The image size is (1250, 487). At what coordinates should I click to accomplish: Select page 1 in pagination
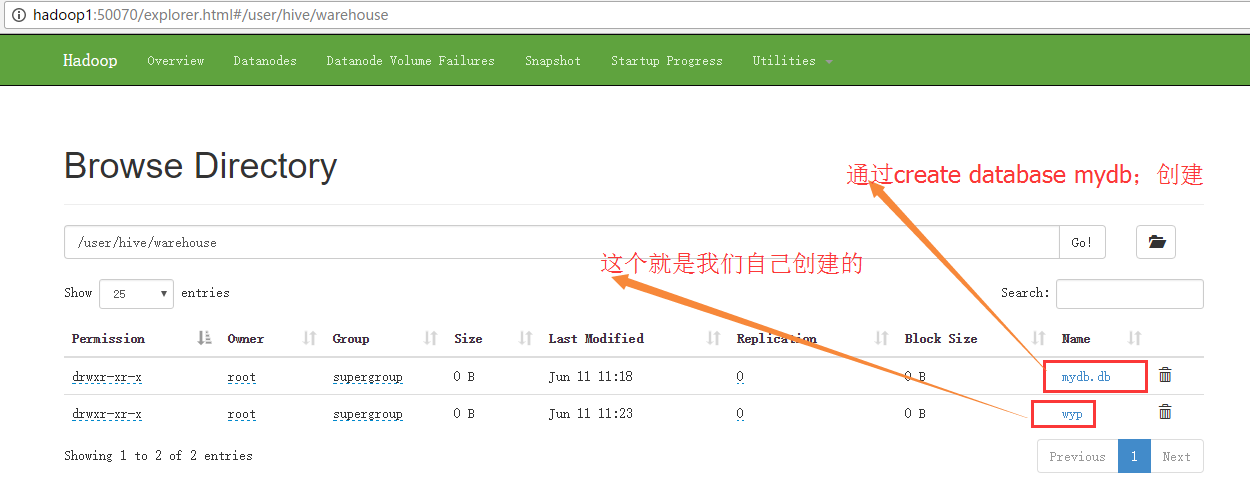[1134, 456]
